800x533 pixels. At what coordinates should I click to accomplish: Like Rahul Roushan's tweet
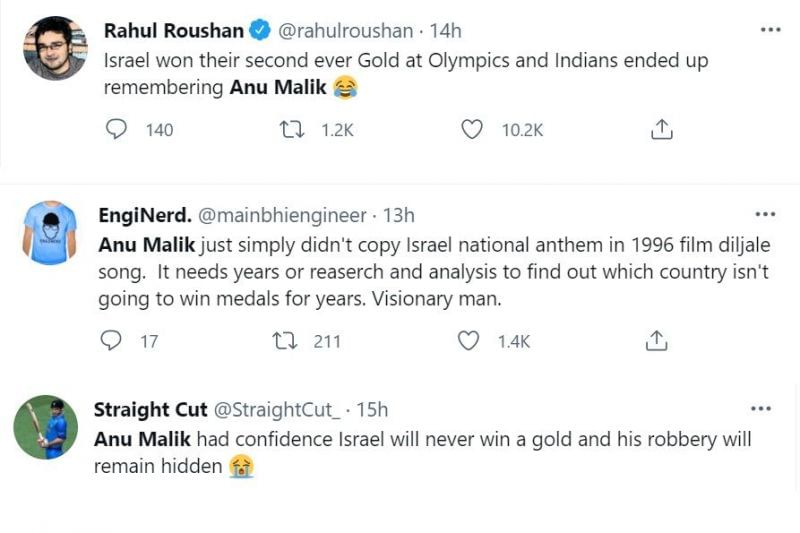tap(473, 129)
